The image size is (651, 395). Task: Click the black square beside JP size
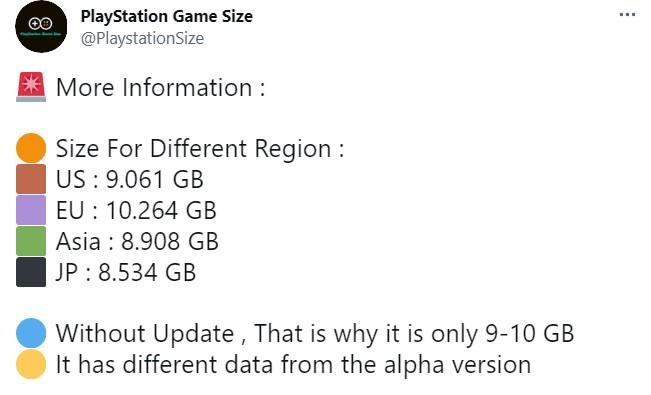[31, 272]
